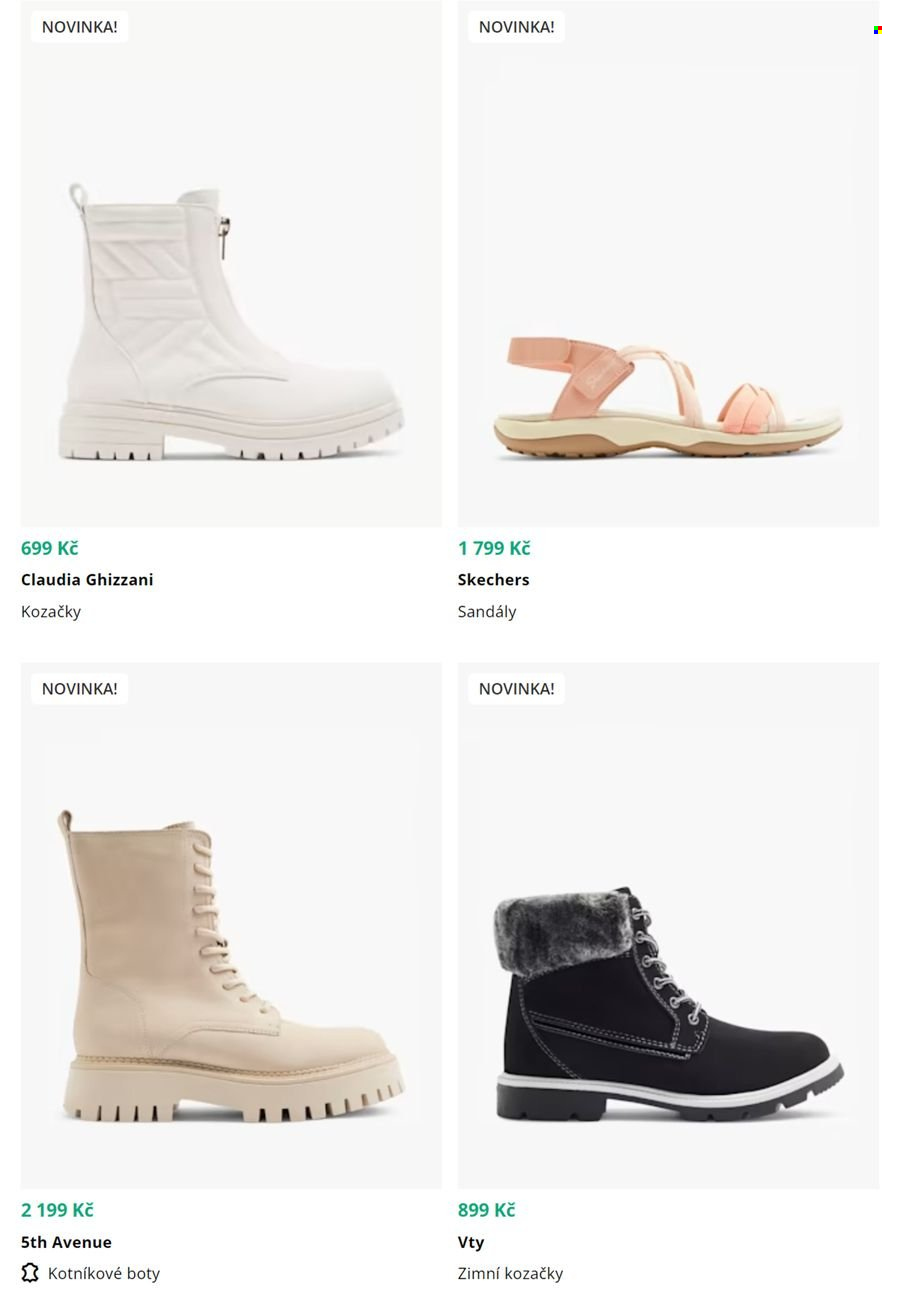The width and height of the screenshot is (900, 1306).
Task: Click the Kotníkové boty product label
Action: 104,1273
